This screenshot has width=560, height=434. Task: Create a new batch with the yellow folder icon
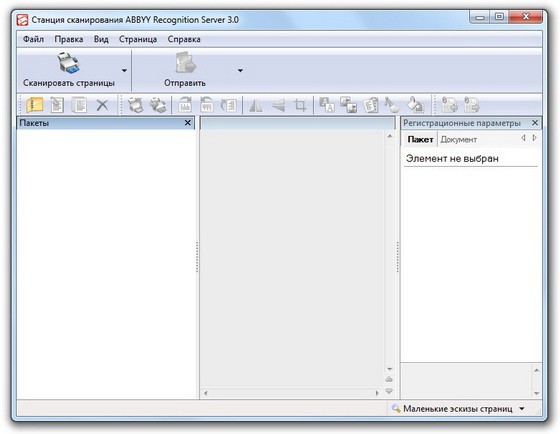pos(35,105)
